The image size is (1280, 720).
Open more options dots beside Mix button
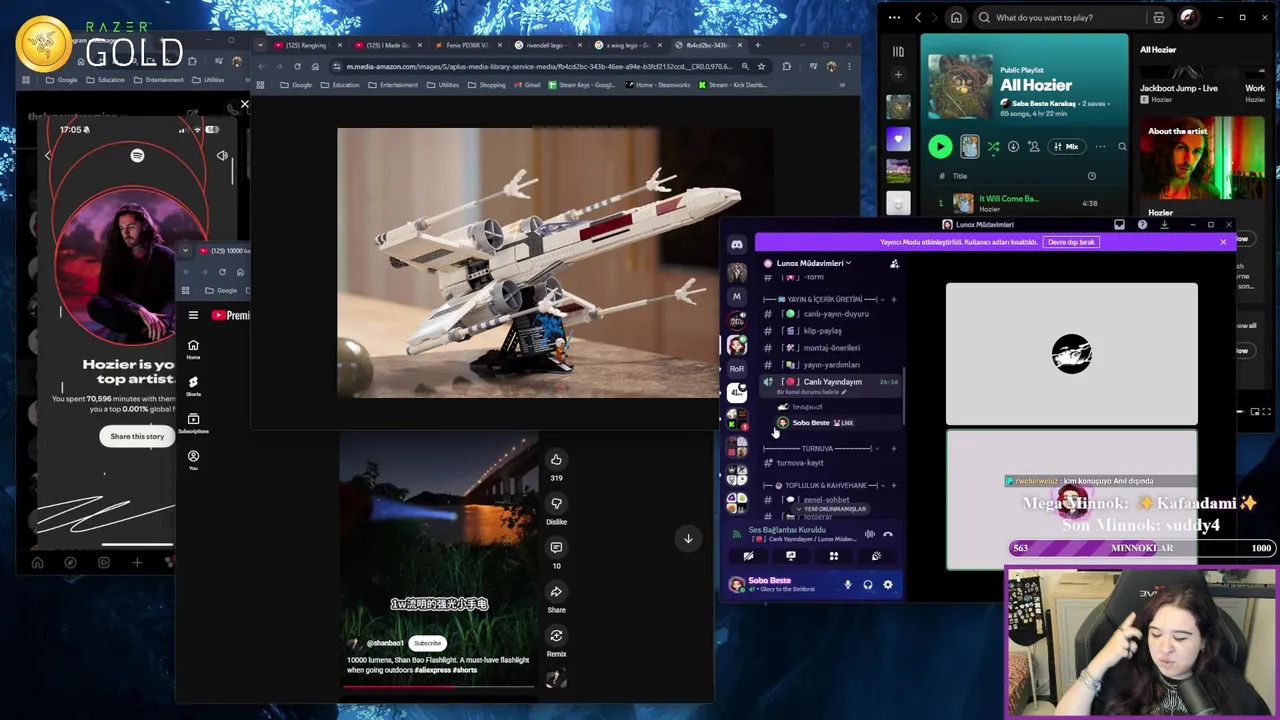click(x=1101, y=147)
